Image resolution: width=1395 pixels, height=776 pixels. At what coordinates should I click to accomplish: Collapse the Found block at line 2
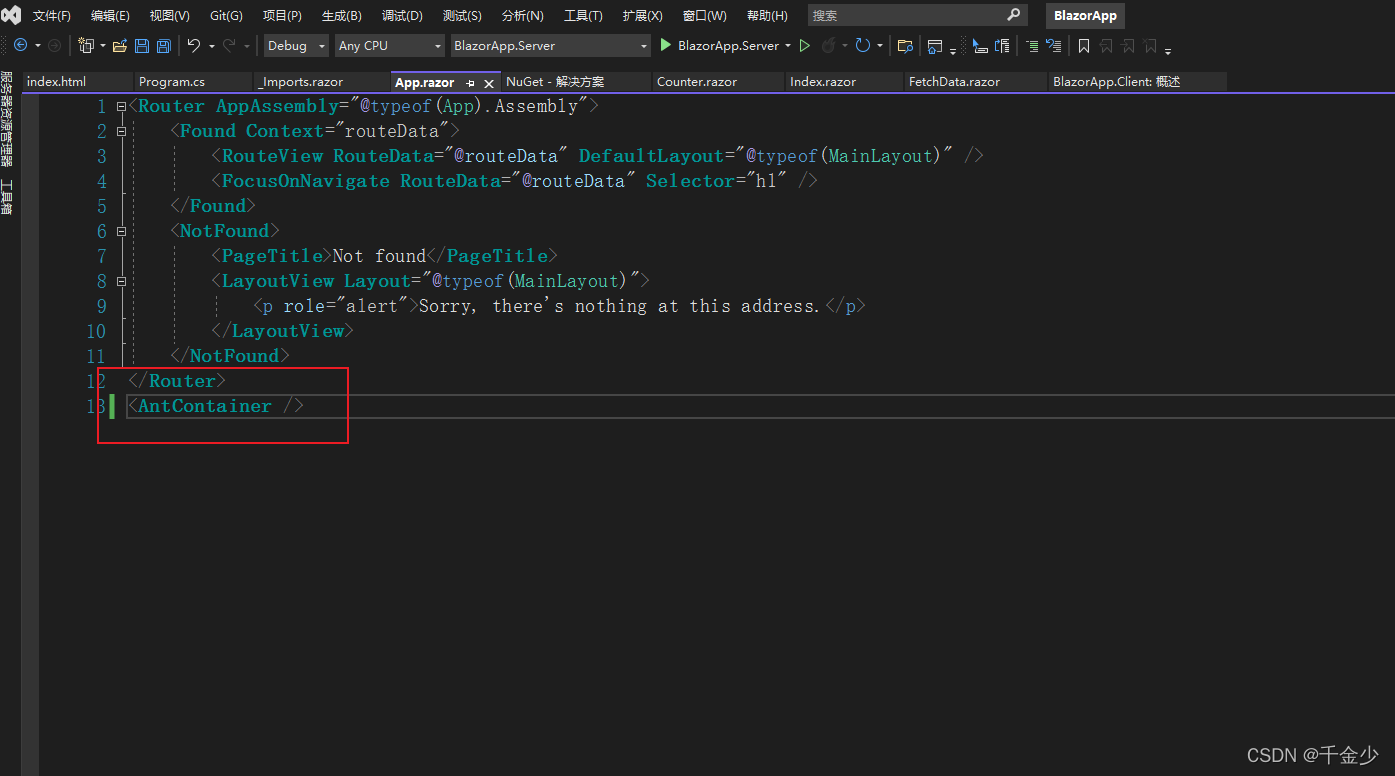tap(121, 131)
